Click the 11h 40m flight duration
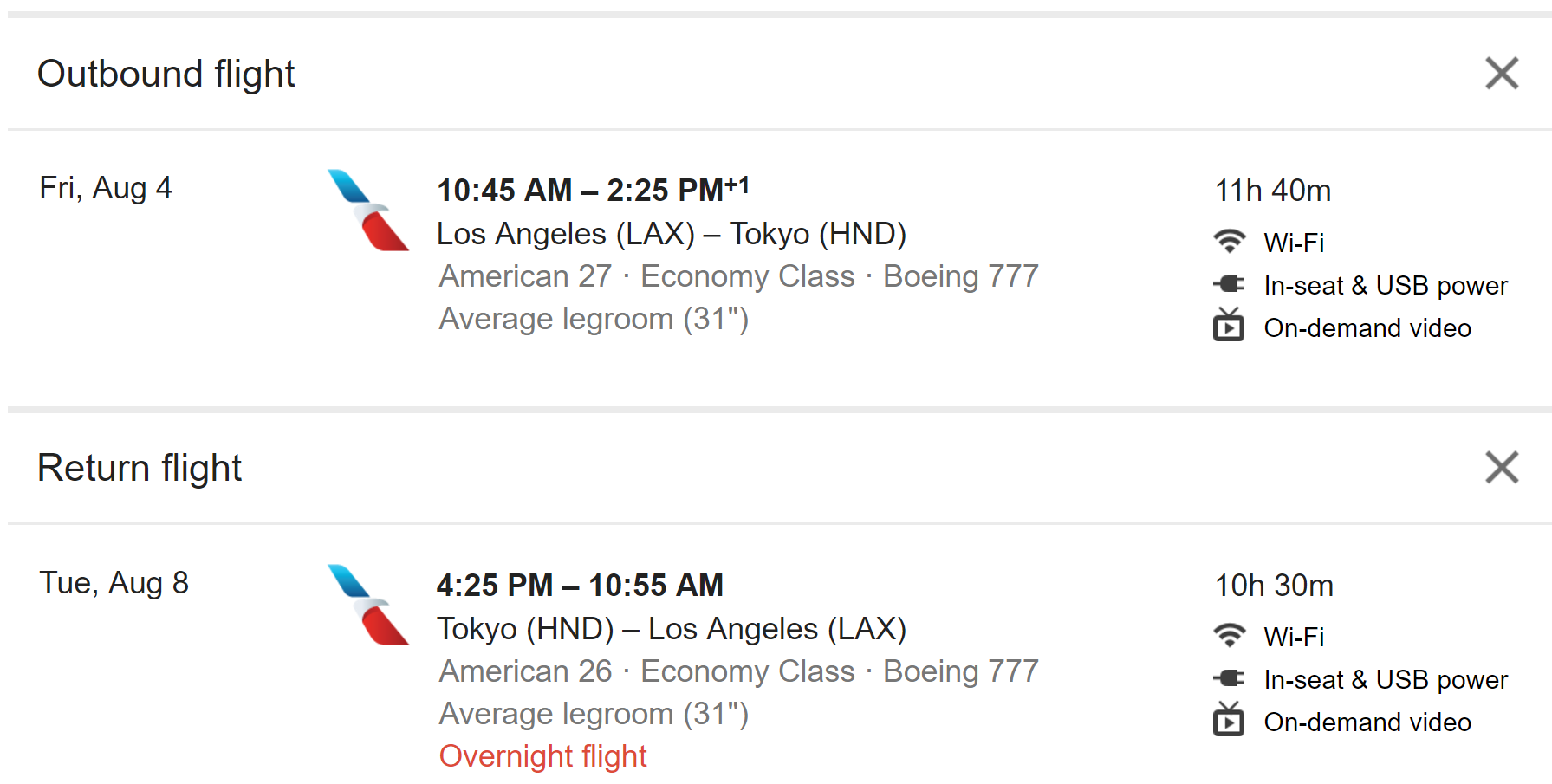Viewport: 1552px width, 784px height. 1272,191
